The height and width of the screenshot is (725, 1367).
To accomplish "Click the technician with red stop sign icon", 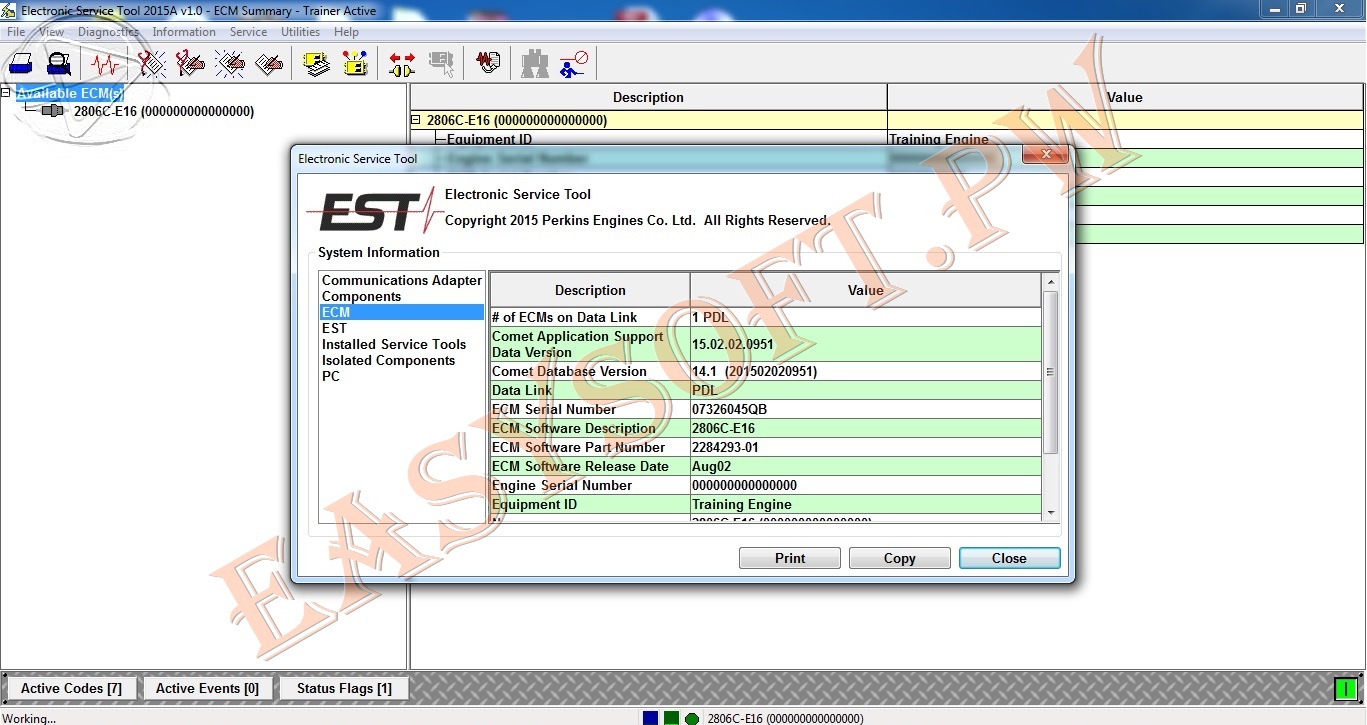I will coord(574,64).
